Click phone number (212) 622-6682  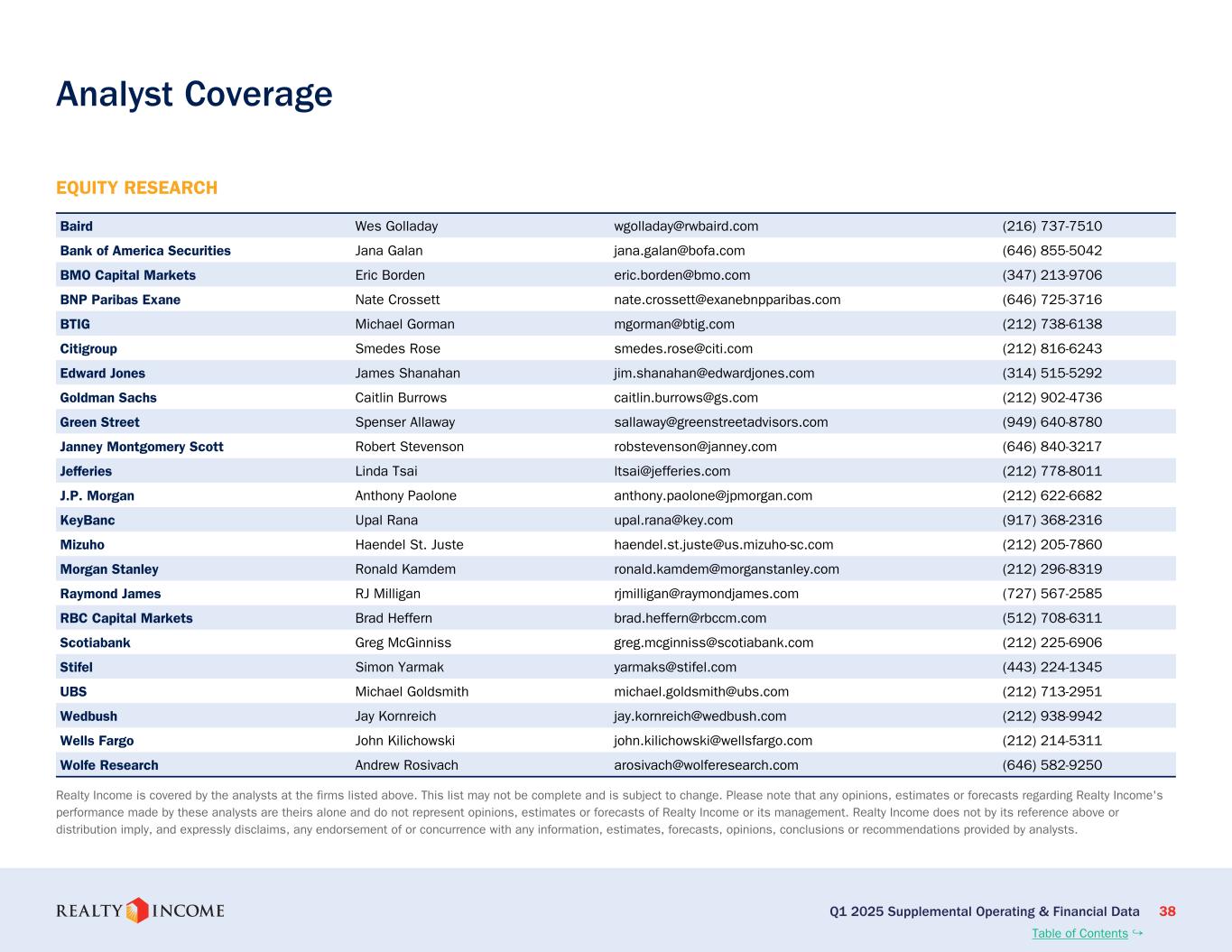(1051, 495)
